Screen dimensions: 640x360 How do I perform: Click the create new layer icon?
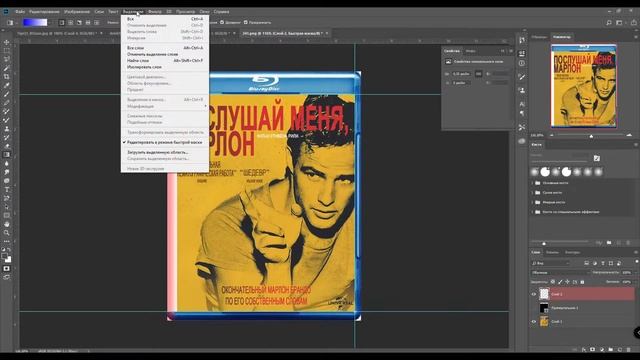[x=620, y=349]
